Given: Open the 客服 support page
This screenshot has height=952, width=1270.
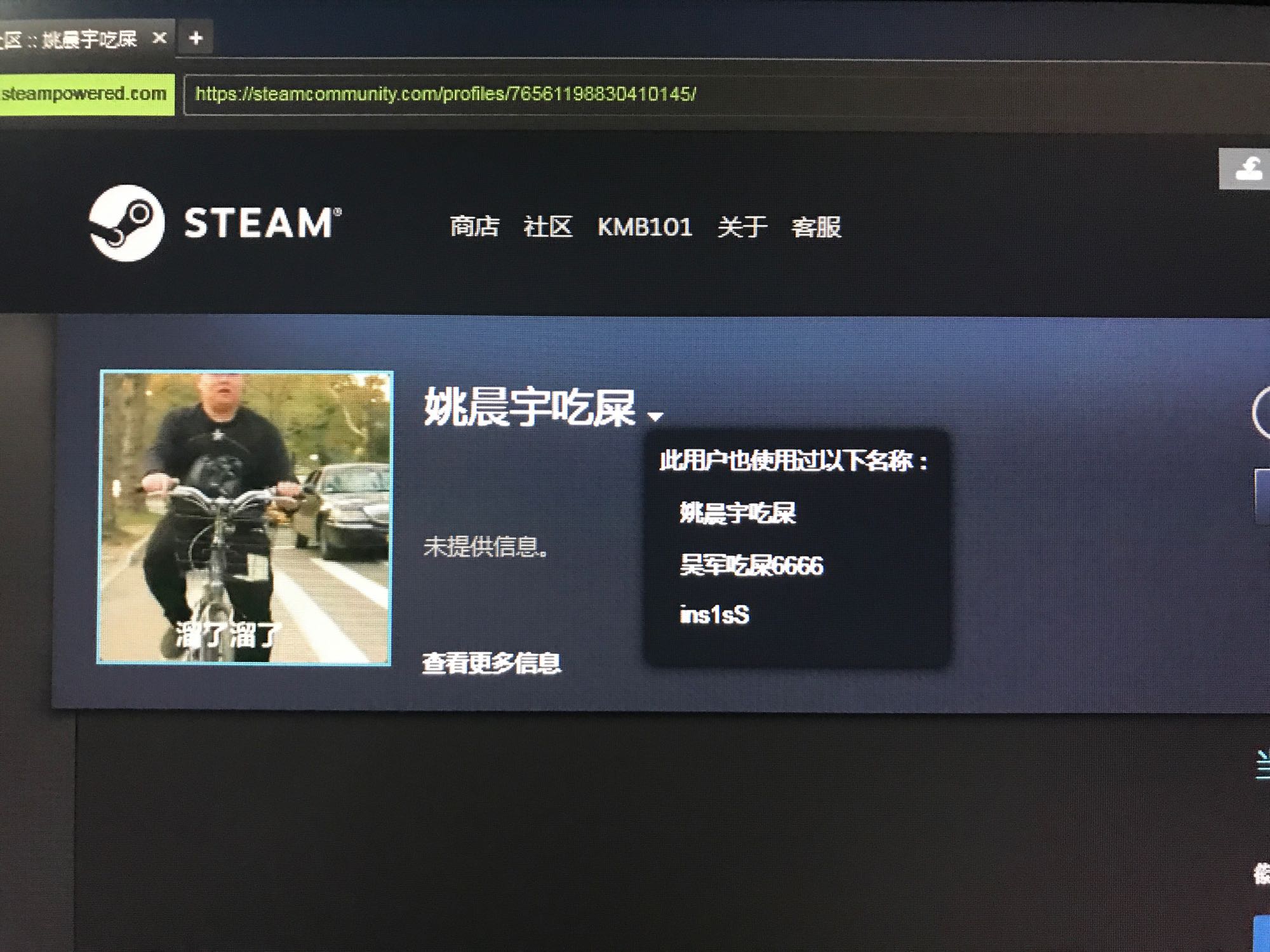Looking at the screenshot, I should [816, 227].
